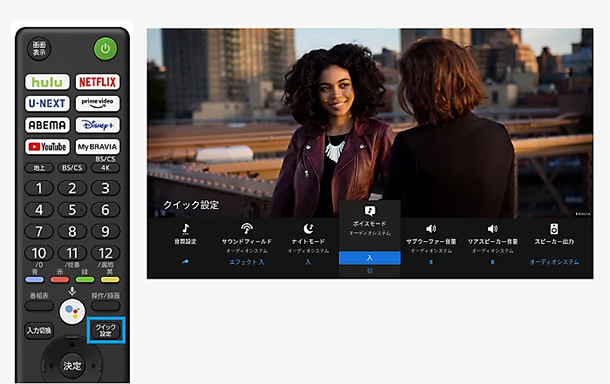Image resolution: width=610 pixels, height=384 pixels.
Task: Tap the 操作/録画 button on the remote
Action: point(105,306)
